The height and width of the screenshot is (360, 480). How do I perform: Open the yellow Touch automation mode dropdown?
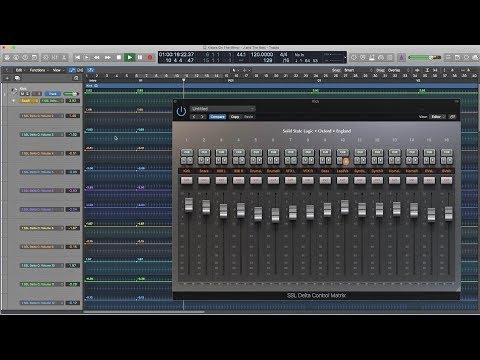click(x=29, y=100)
